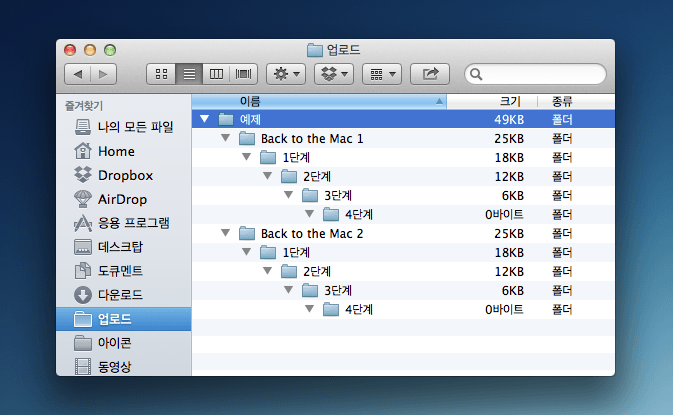Switch to list view

click(x=189, y=74)
